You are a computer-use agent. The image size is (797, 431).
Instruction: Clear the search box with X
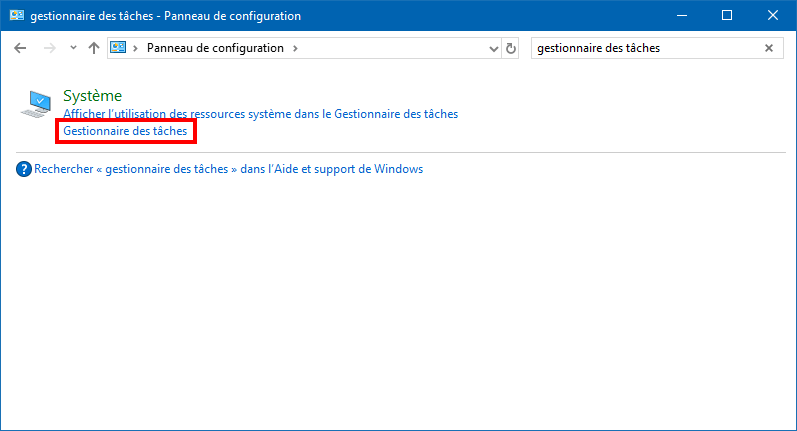click(x=769, y=48)
